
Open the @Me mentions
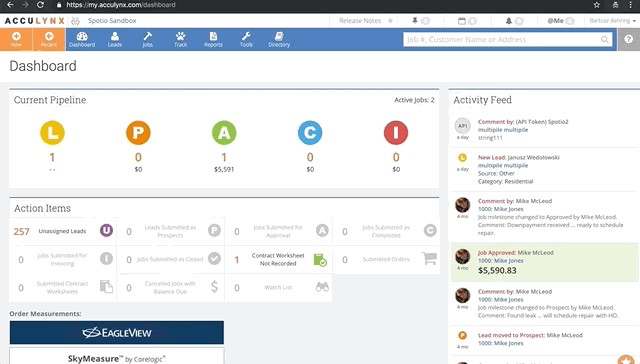(556, 20)
